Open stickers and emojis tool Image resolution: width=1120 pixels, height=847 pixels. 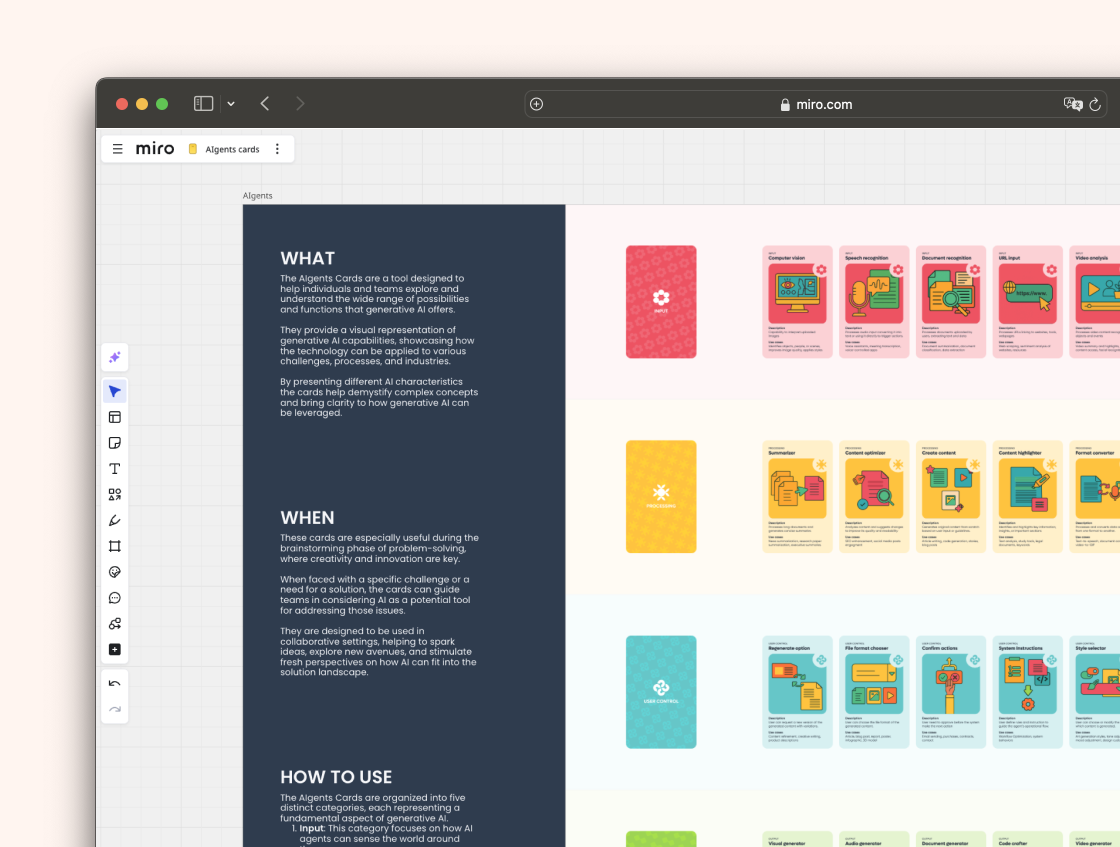click(x=114, y=572)
